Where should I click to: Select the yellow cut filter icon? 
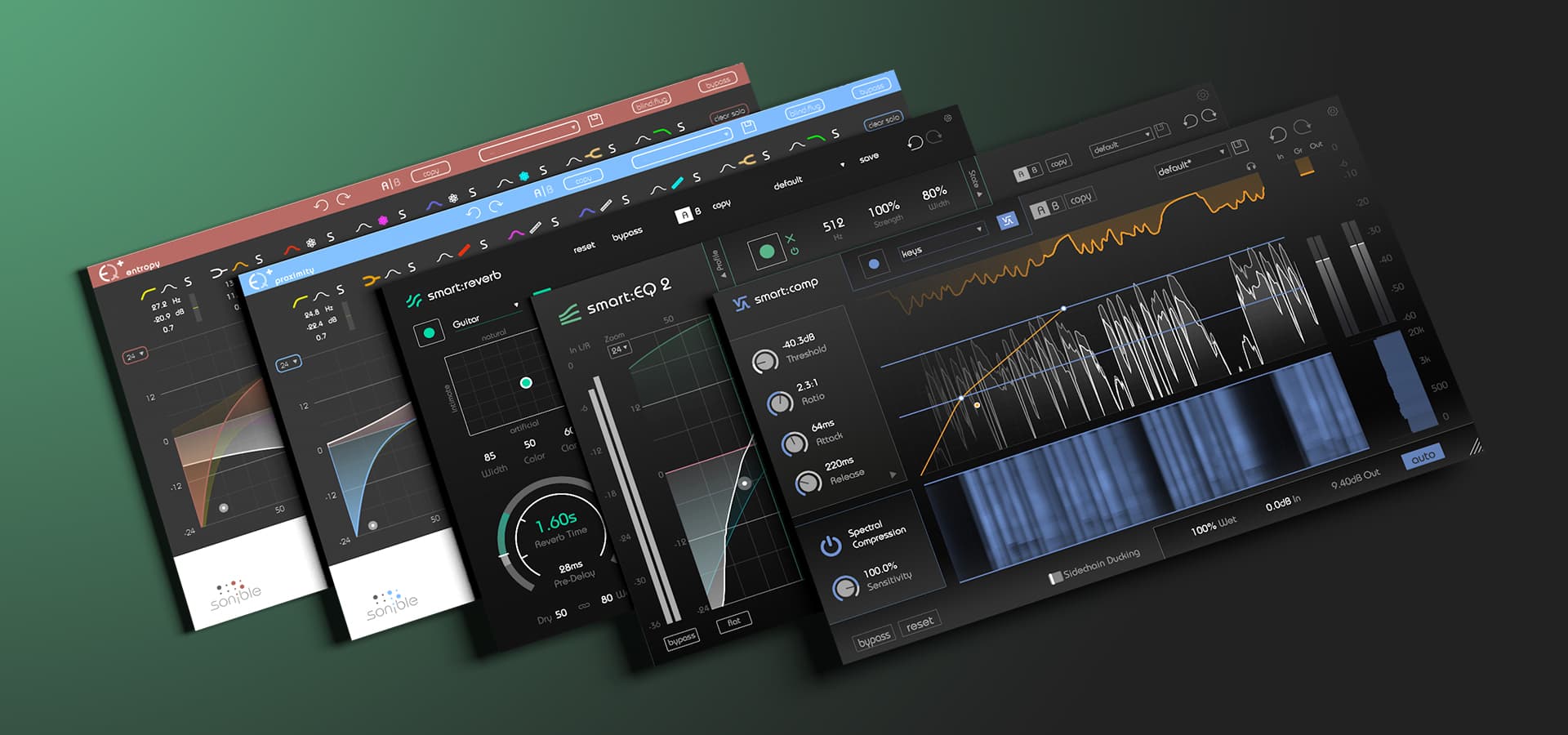point(749,158)
